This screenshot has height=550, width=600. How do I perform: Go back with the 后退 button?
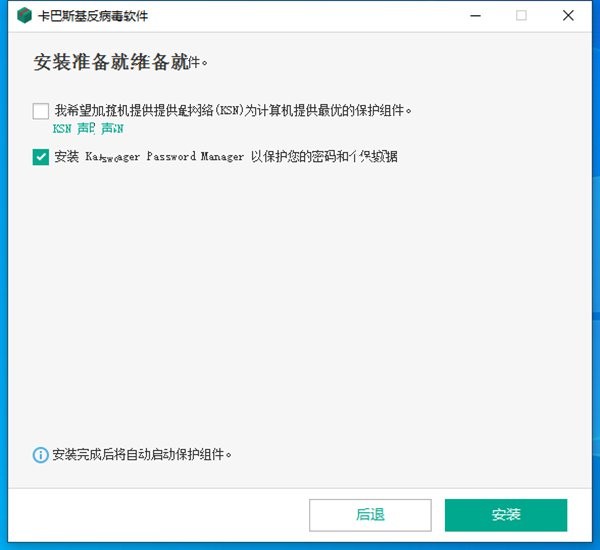coord(370,515)
